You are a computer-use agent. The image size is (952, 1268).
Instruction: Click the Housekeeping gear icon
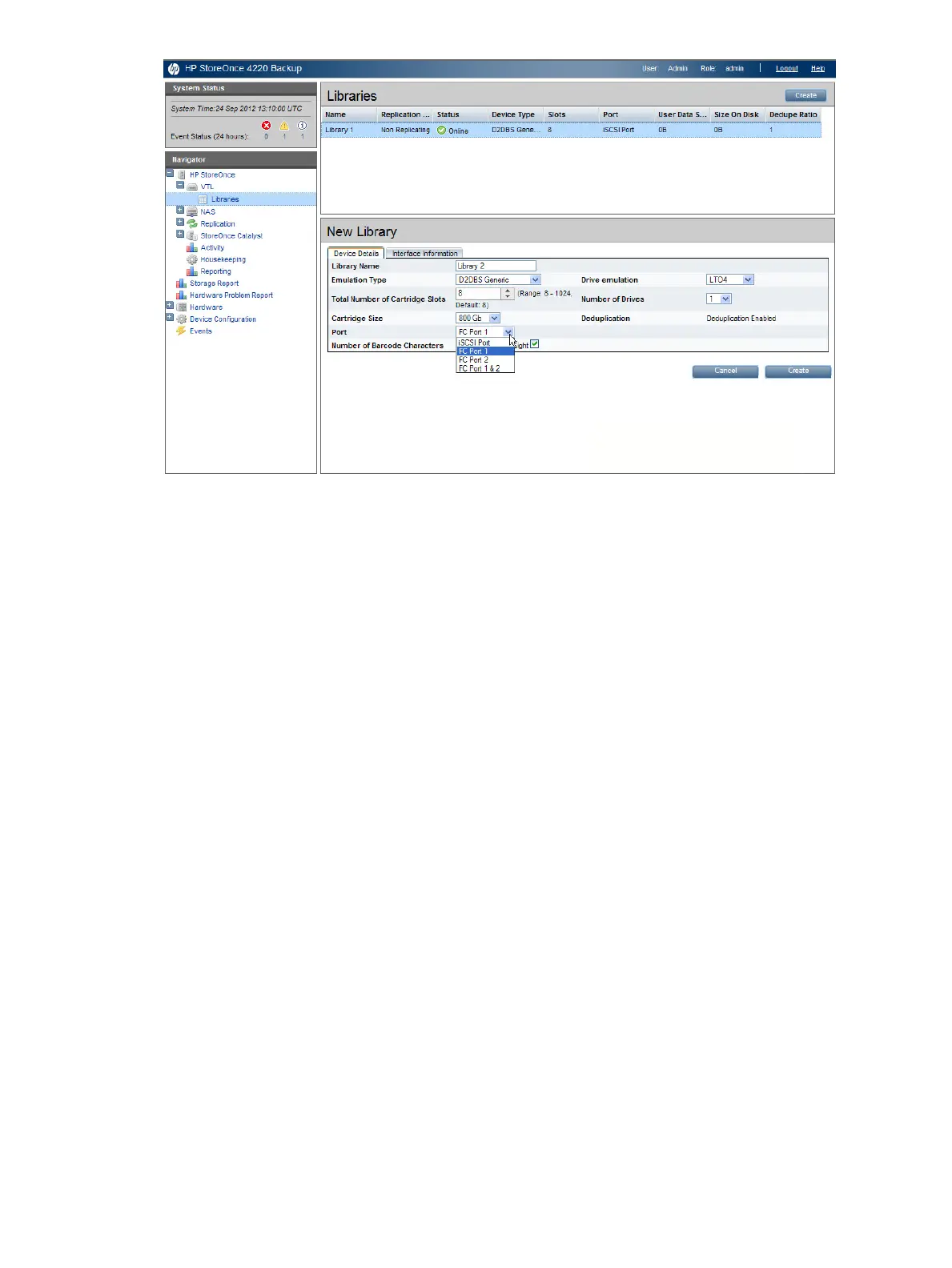(192, 260)
